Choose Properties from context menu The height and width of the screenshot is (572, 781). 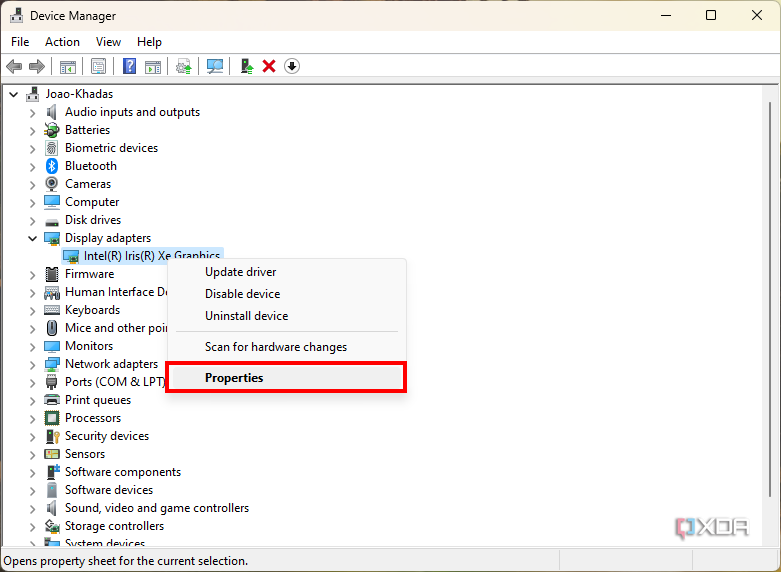286,378
